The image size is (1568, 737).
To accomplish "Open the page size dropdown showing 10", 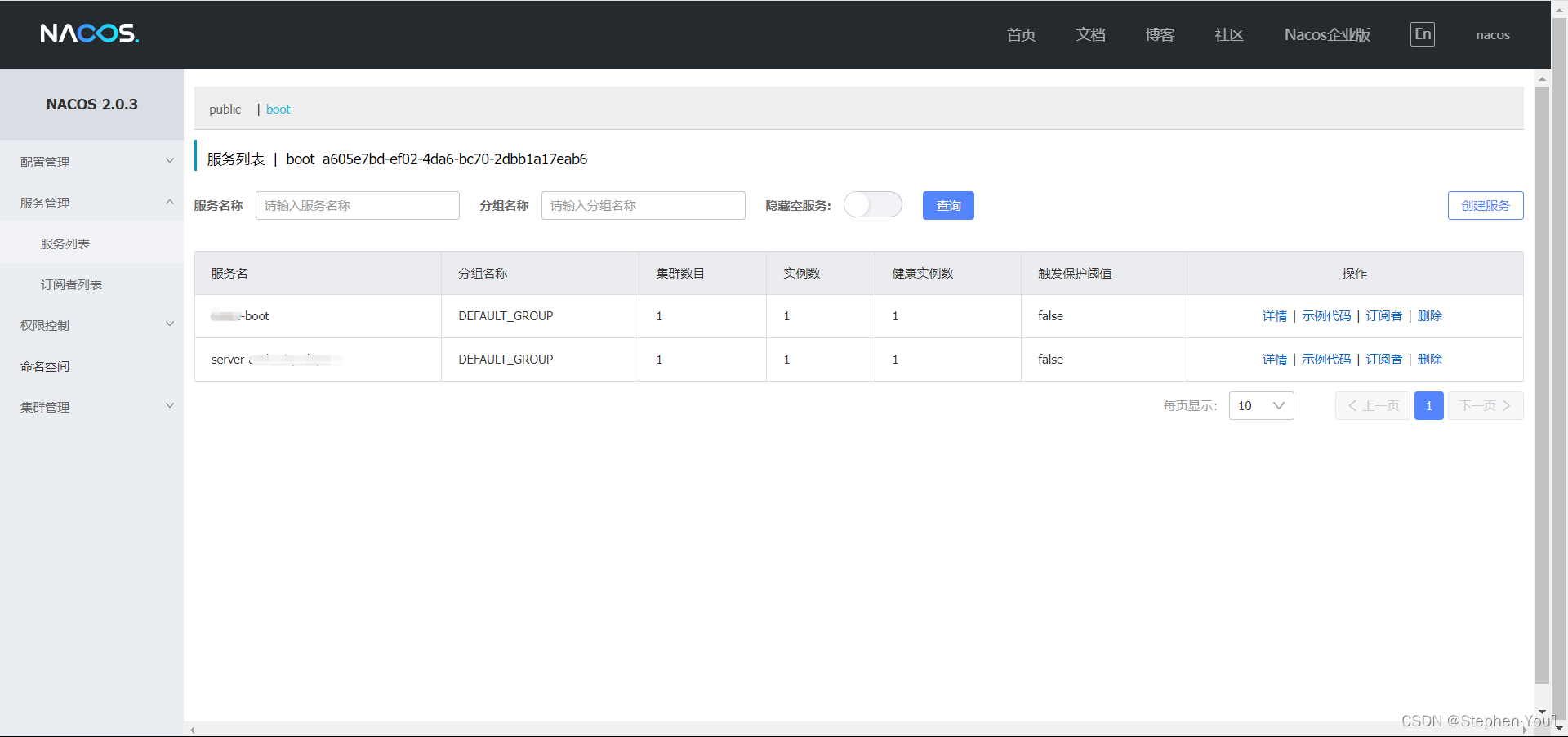I will pyautogui.click(x=1261, y=406).
